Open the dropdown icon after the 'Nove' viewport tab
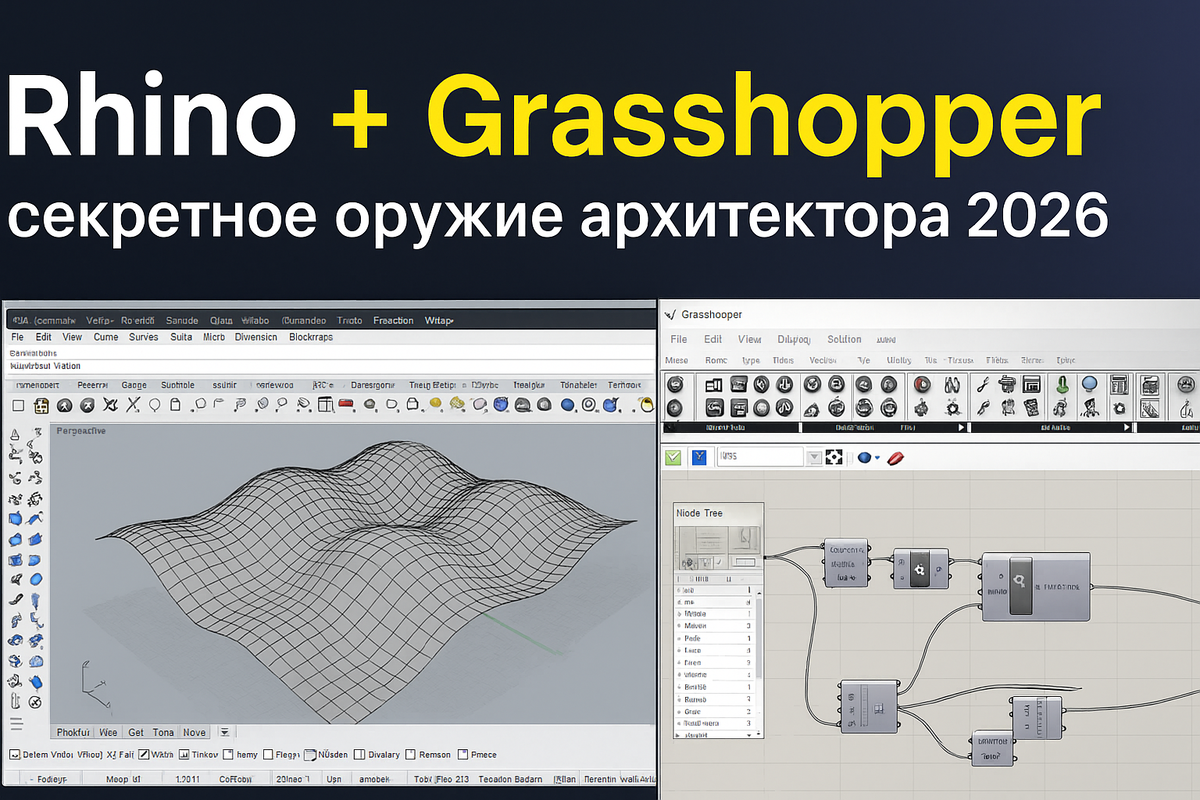The image size is (1200, 800). [224, 732]
